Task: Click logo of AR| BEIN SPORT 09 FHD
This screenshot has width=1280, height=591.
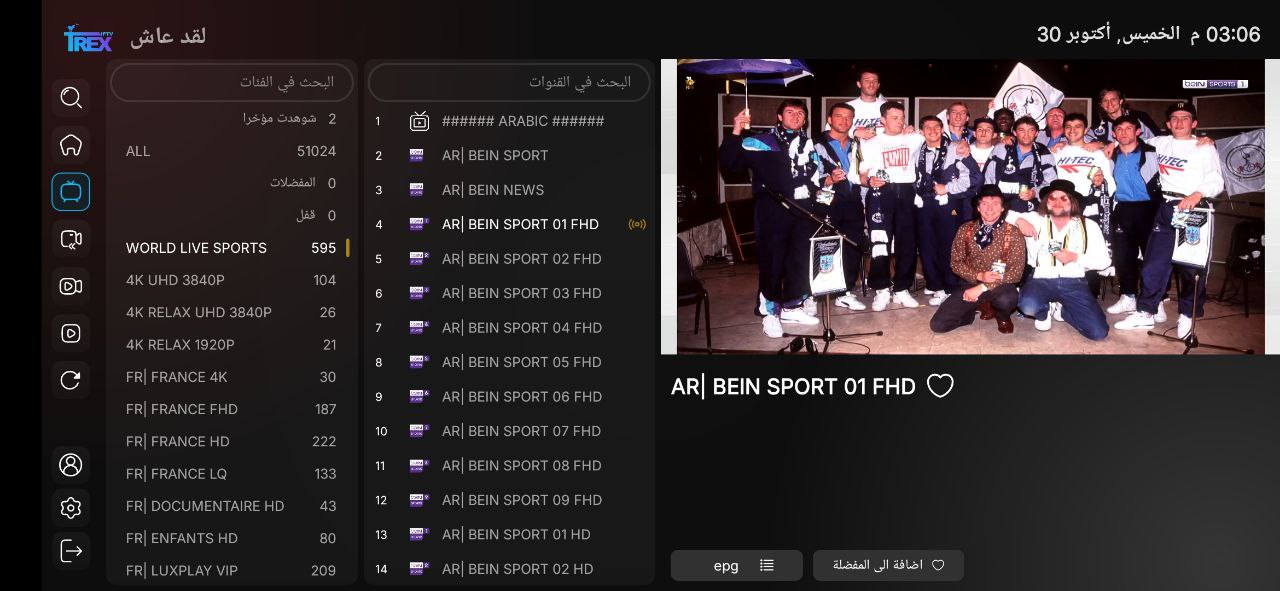Action: pyautogui.click(x=419, y=500)
